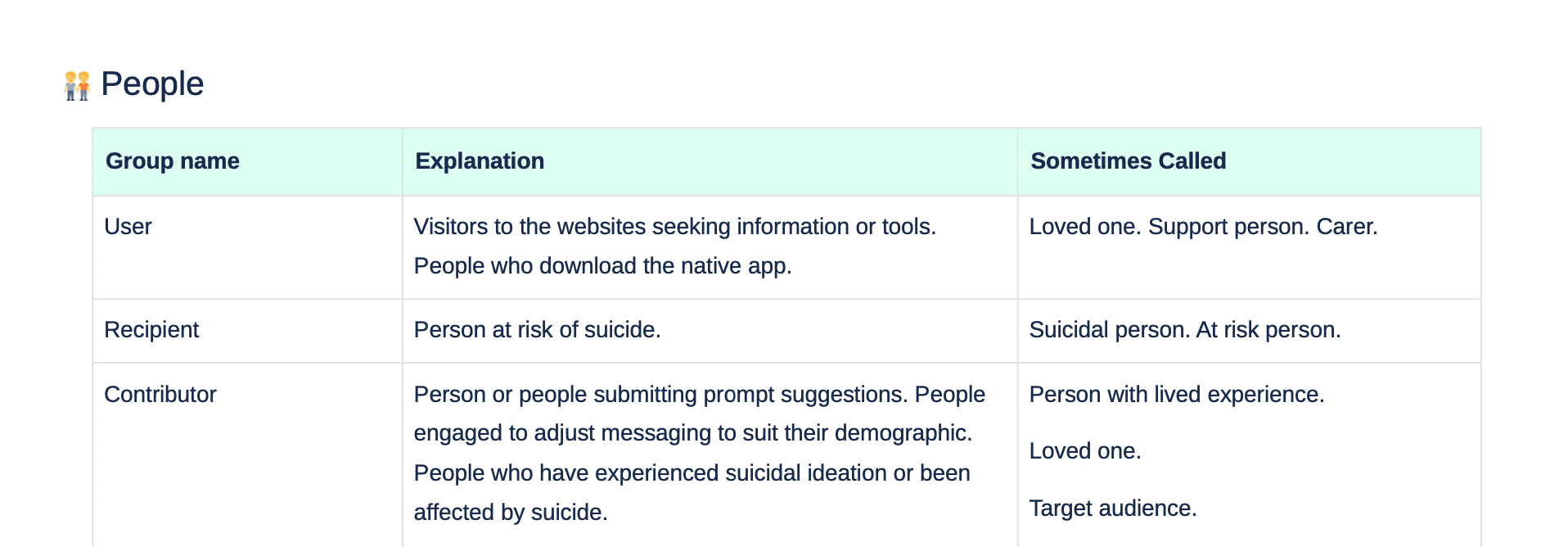Click 'People who download the native app' line
Screen dimensions: 1568x547
tap(602, 266)
